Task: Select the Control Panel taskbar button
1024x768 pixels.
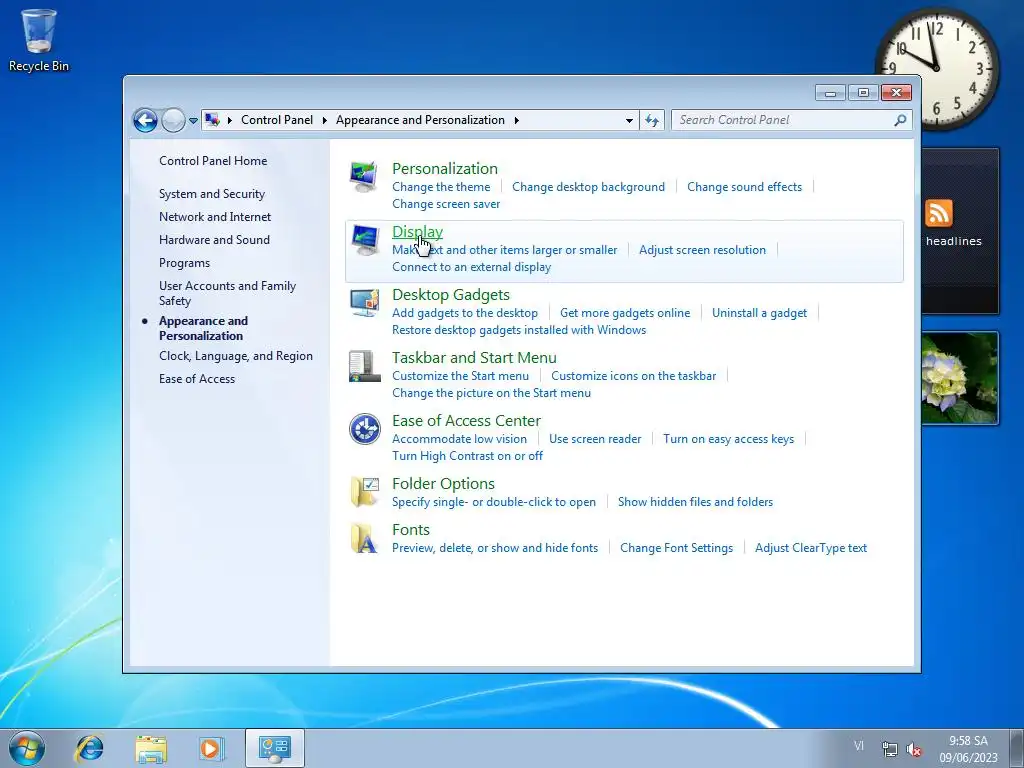Action: click(275, 748)
